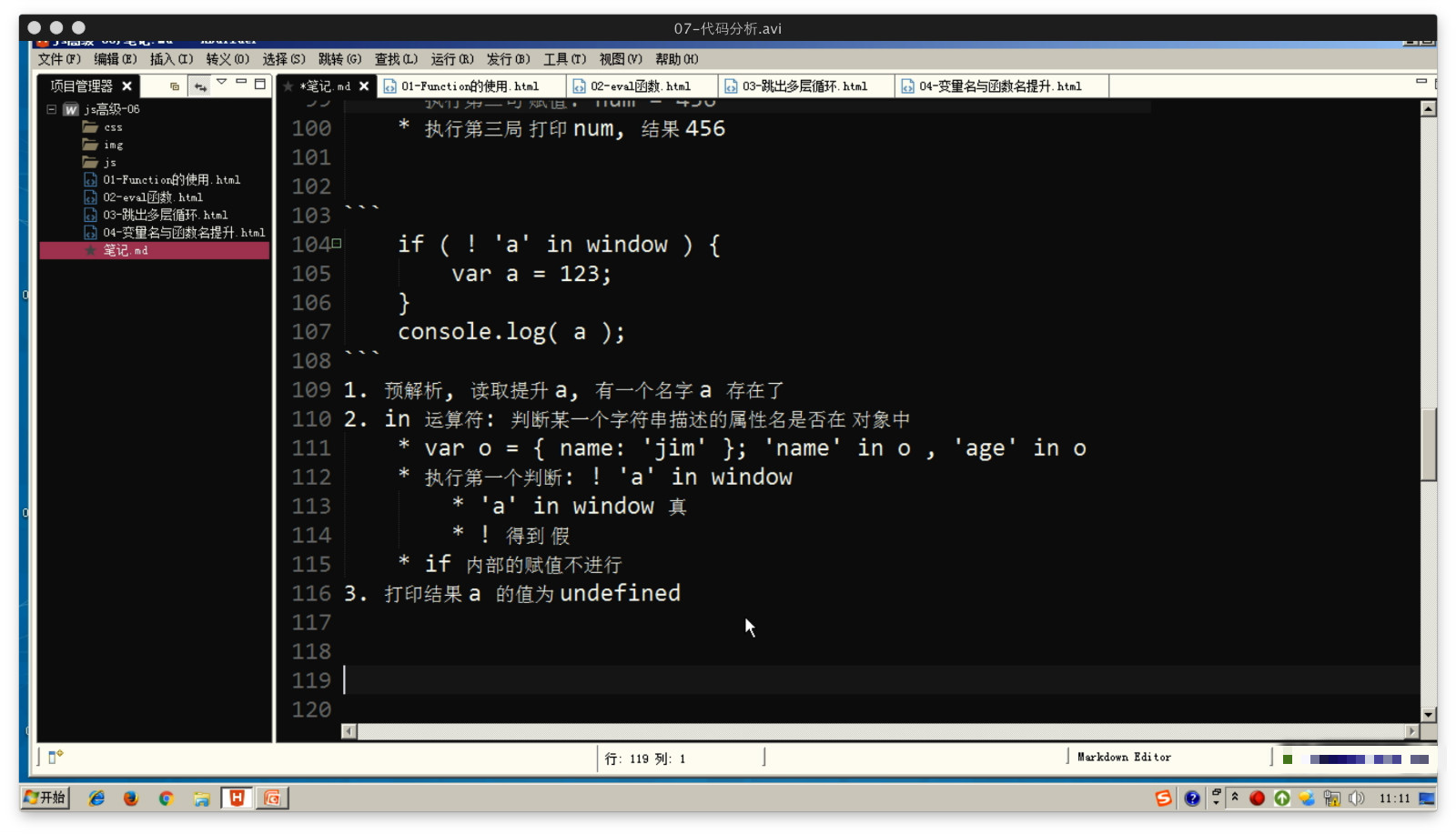Click the editor scroll-down arrow

pos(1429,715)
